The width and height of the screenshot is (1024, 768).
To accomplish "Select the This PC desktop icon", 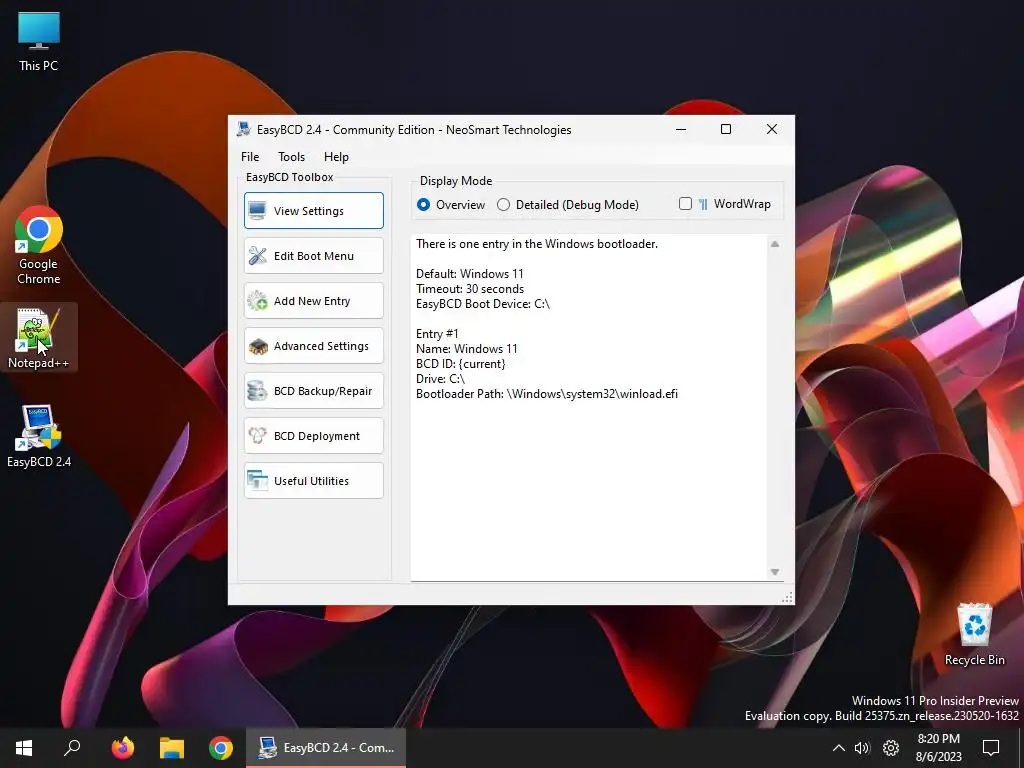I will 39,41.
